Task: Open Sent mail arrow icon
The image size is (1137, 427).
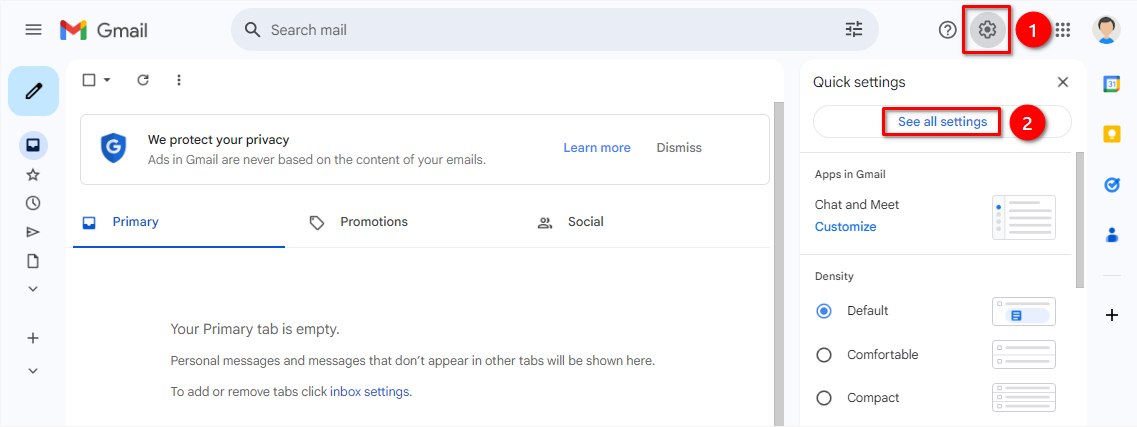Action: 33,232
